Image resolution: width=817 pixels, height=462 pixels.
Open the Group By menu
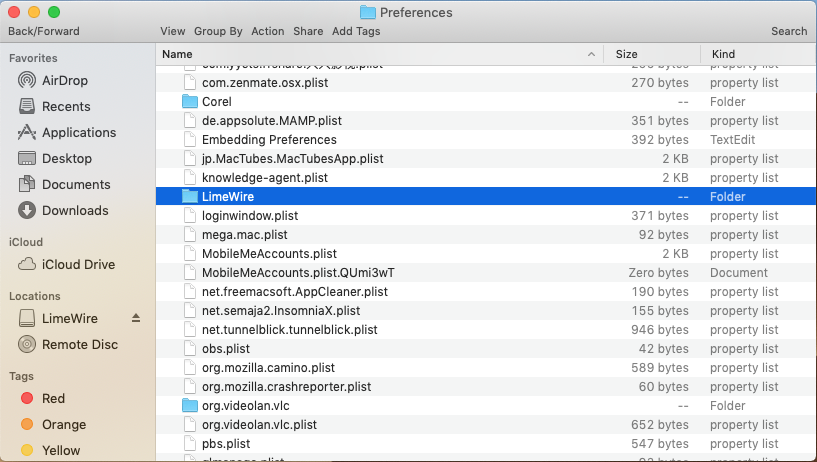pyautogui.click(x=218, y=31)
